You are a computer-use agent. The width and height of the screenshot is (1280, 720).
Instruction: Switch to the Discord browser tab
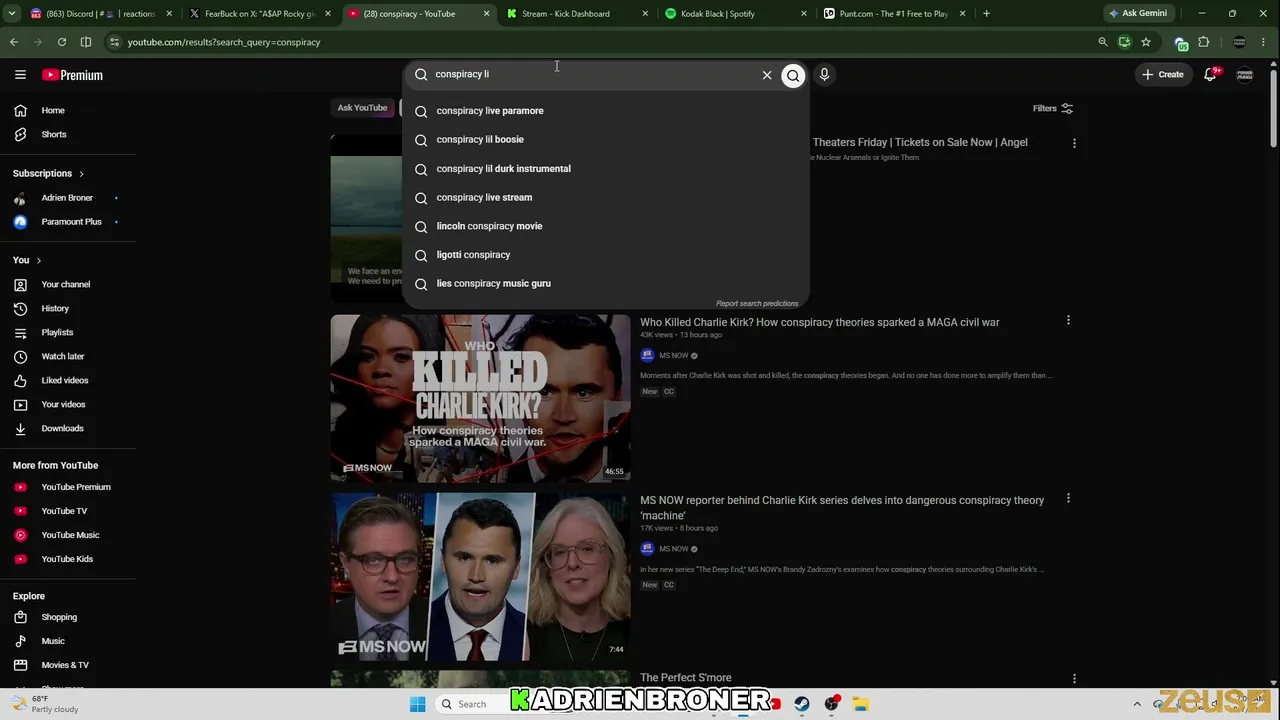pos(102,14)
